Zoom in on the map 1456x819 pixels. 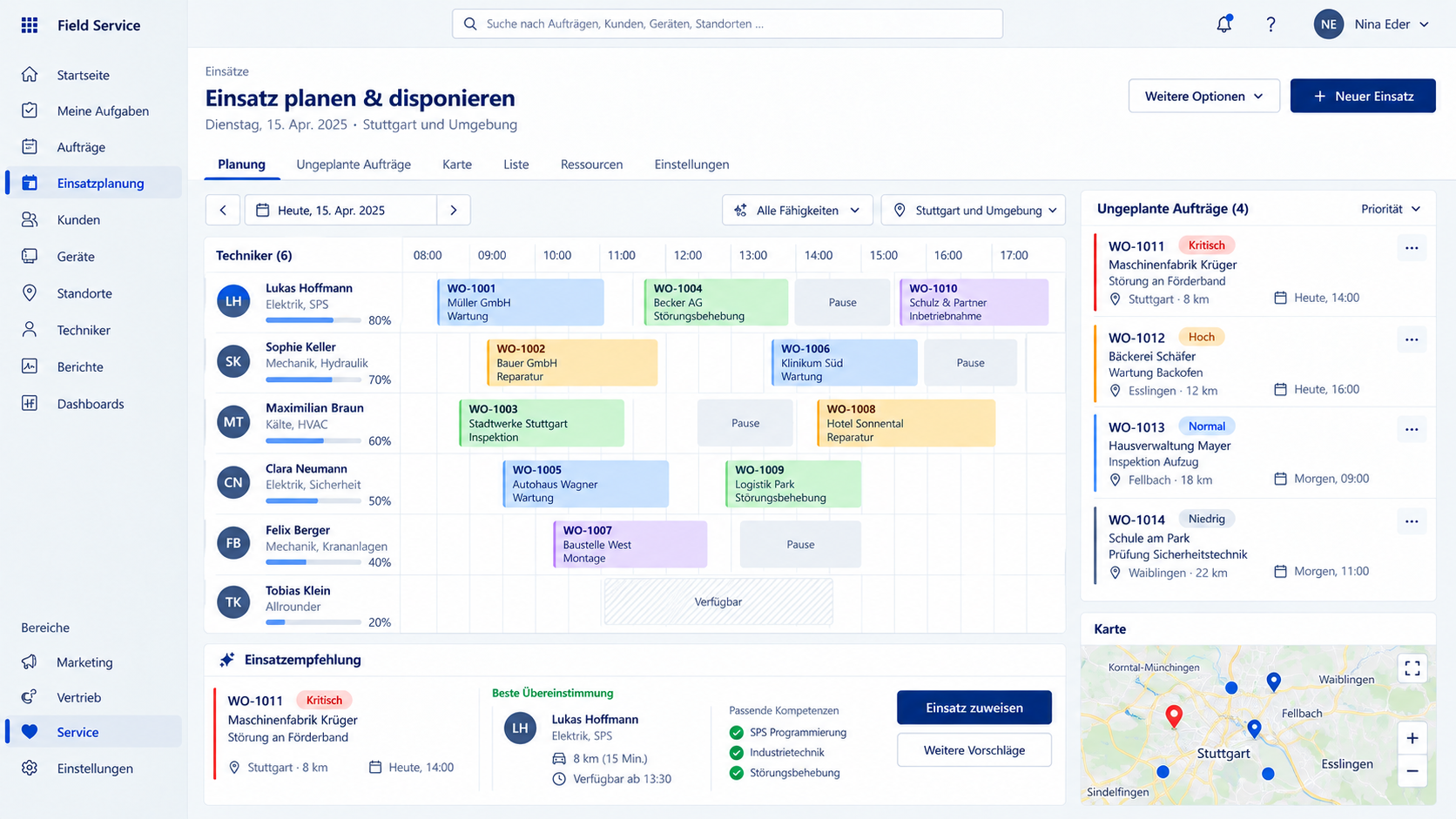coord(1412,738)
